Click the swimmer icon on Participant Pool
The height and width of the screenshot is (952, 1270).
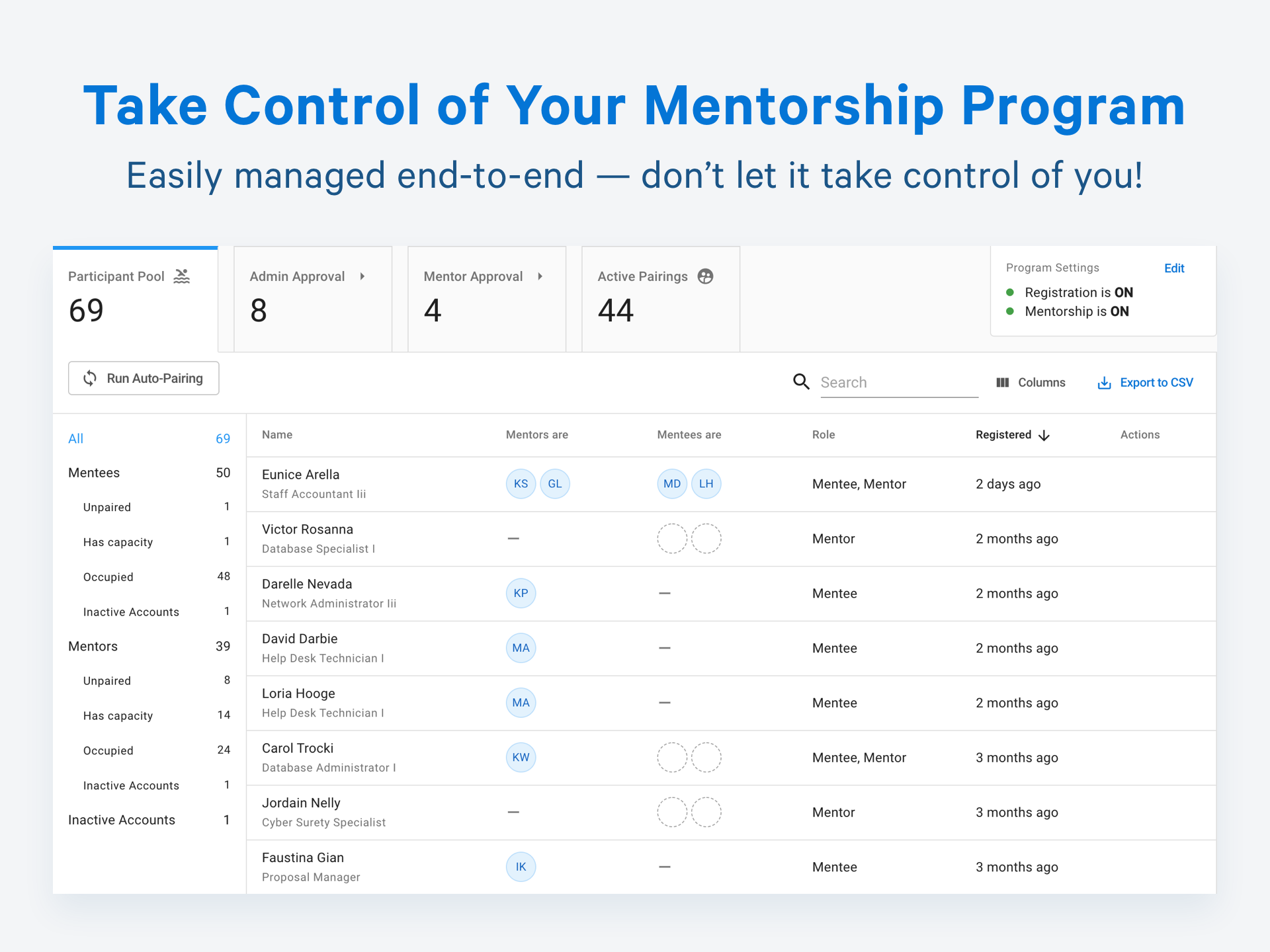[x=181, y=277]
